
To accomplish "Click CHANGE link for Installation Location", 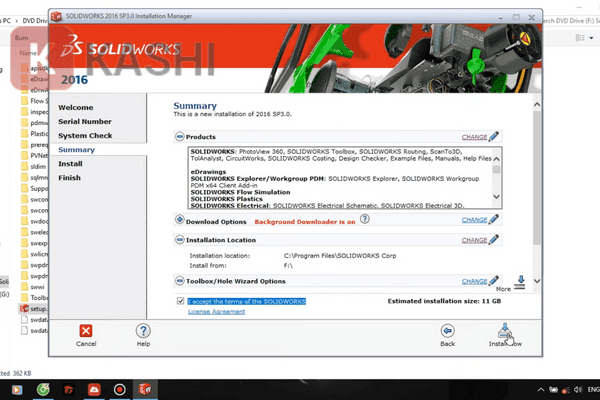I will 474,240.
